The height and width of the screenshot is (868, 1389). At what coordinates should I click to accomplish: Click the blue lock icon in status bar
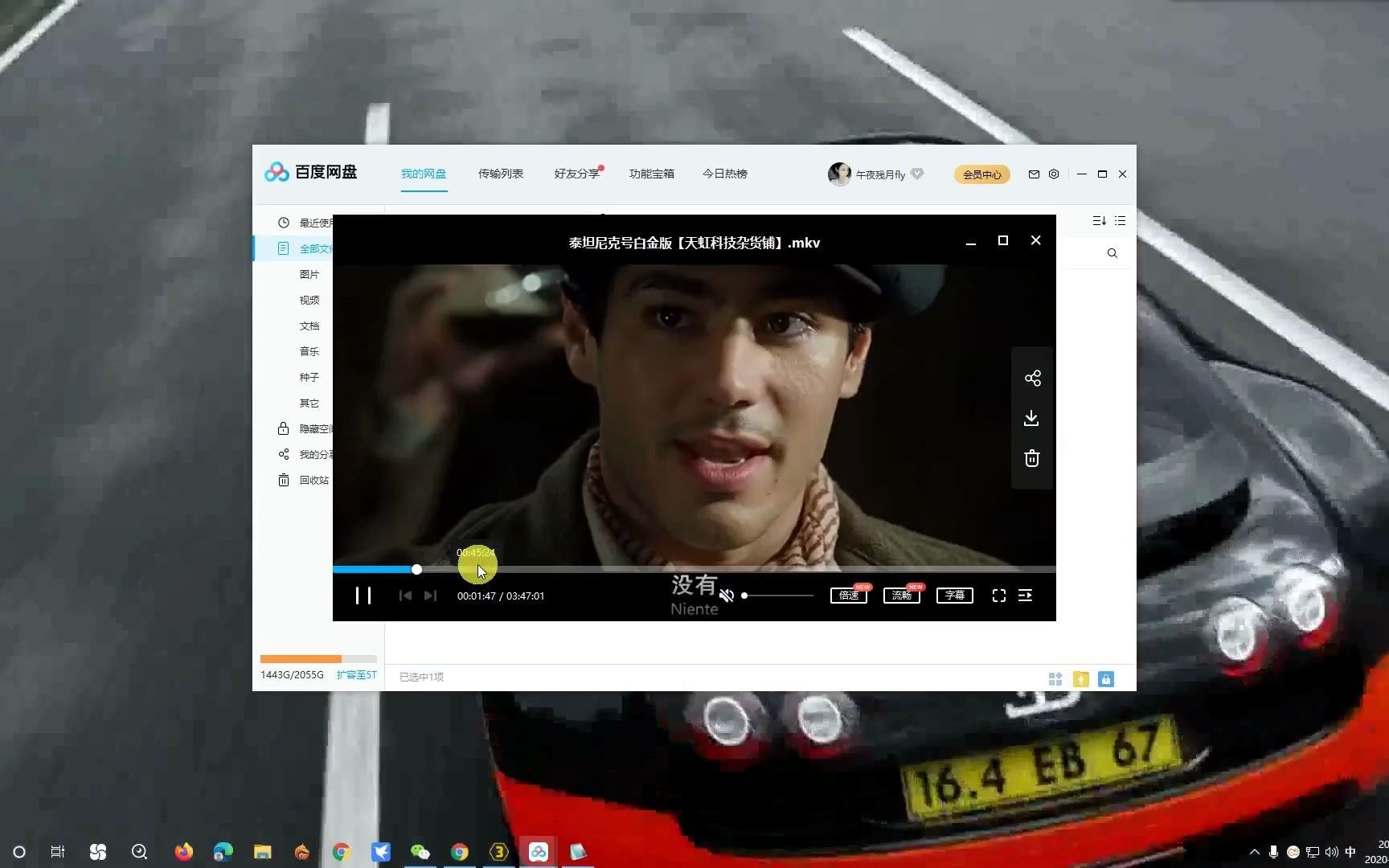pyautogui.click(x=1106, y=680)
